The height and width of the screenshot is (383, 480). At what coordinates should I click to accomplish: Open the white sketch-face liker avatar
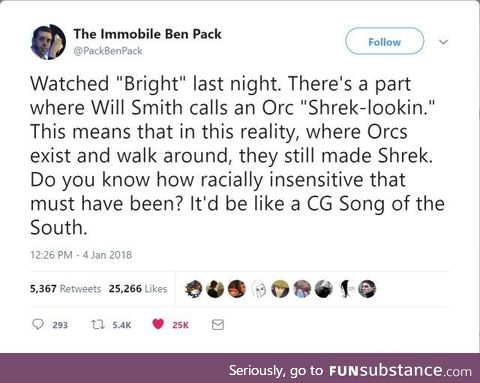pyautogui.click(x=259, y=289)
